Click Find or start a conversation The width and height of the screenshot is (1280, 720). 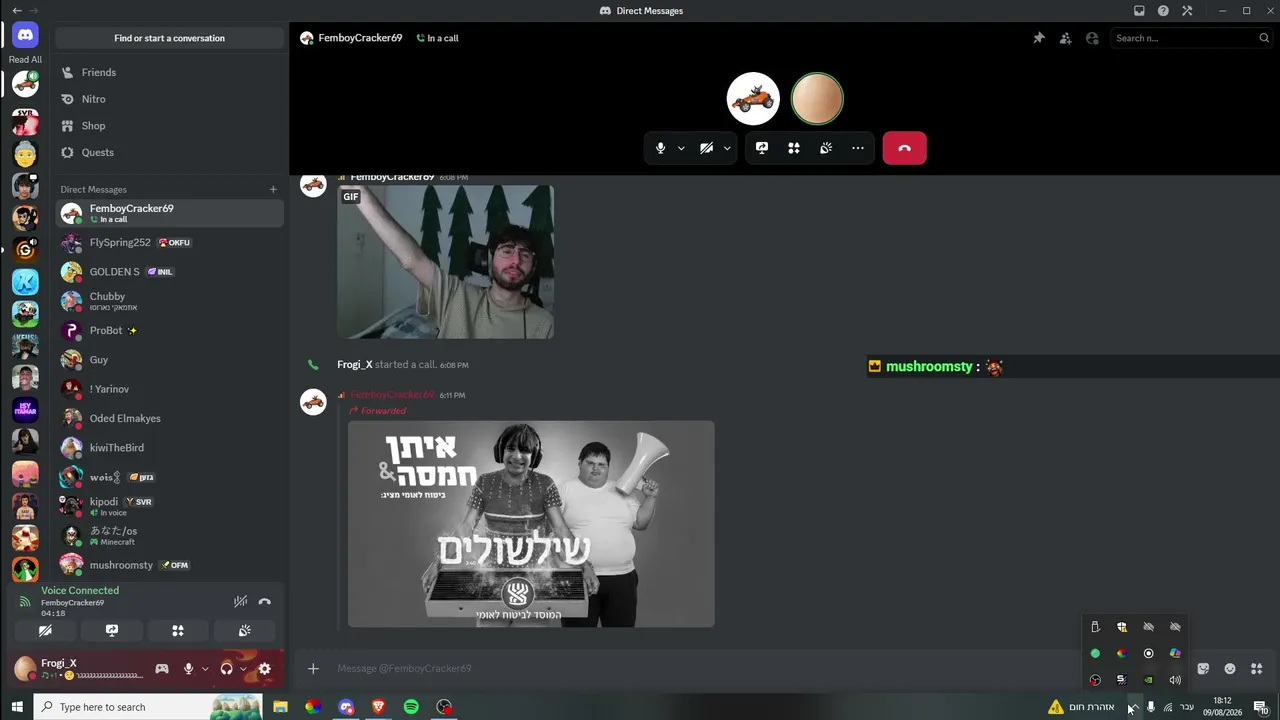[169, 38]
